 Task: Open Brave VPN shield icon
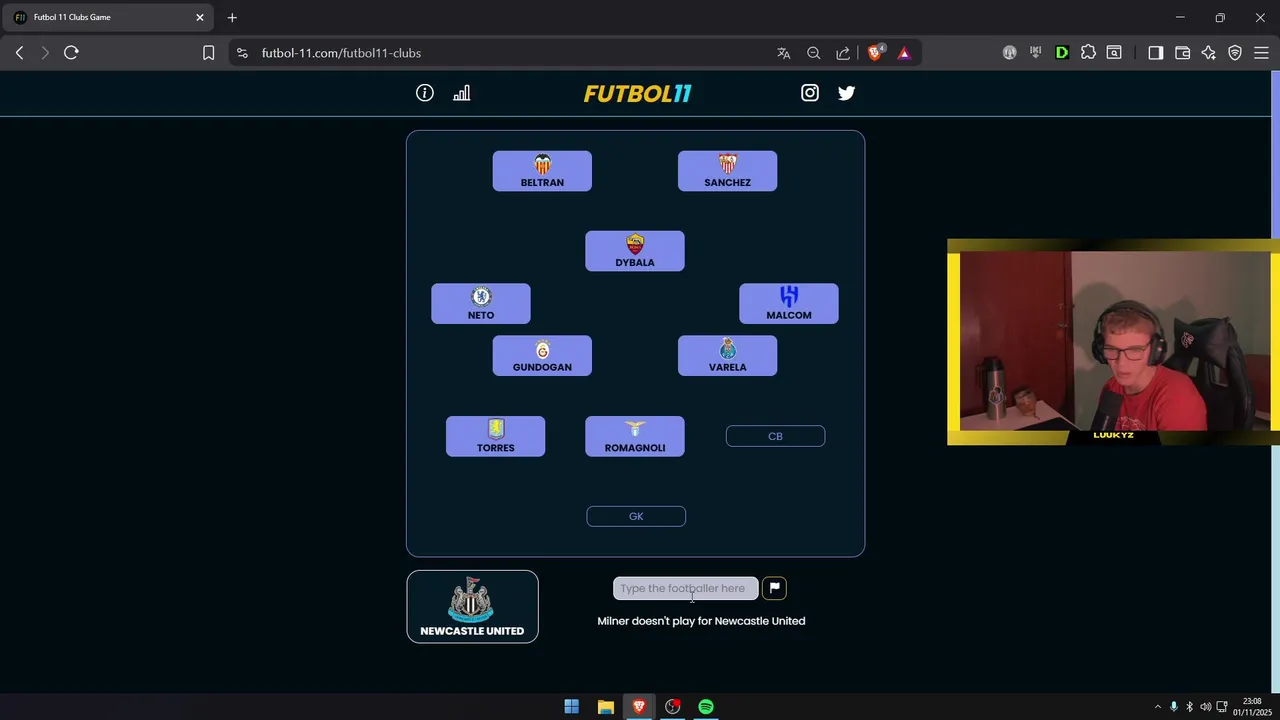tap(1235, 53)
